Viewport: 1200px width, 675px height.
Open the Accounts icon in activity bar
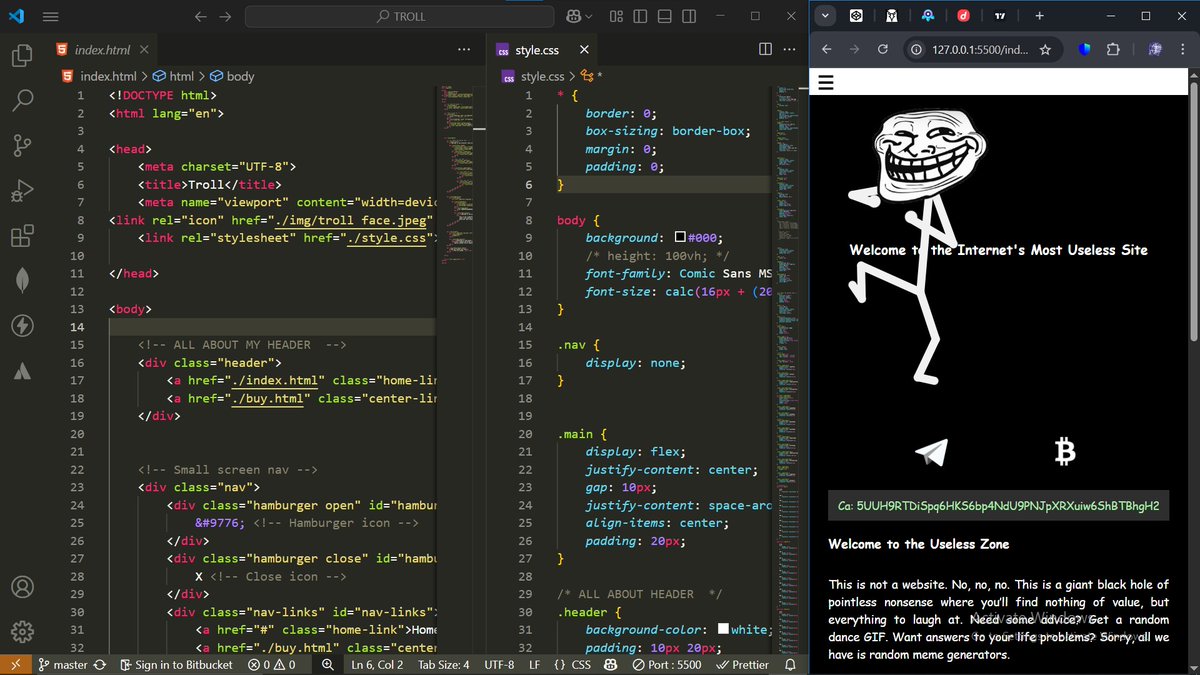[x=22, y=587]
